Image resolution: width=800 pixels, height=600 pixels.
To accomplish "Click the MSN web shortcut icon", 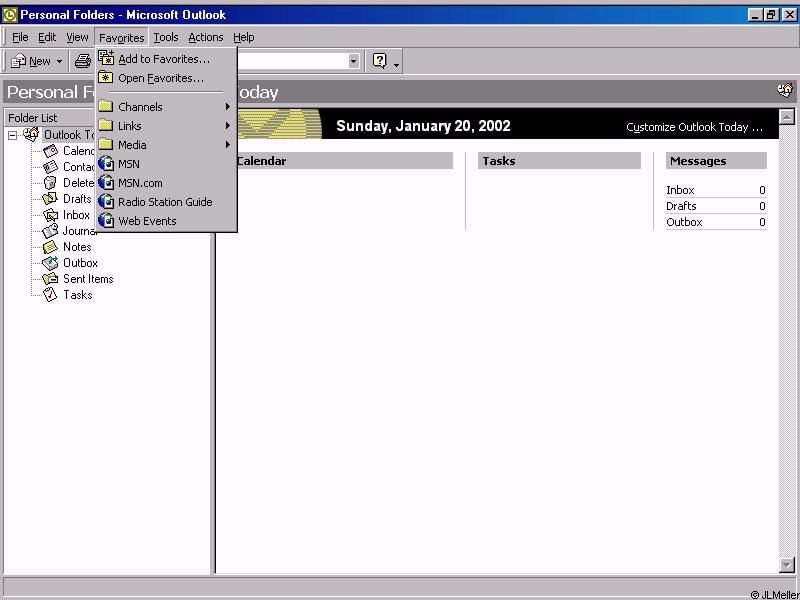I will pyautogui.click(x=106, y=164).
